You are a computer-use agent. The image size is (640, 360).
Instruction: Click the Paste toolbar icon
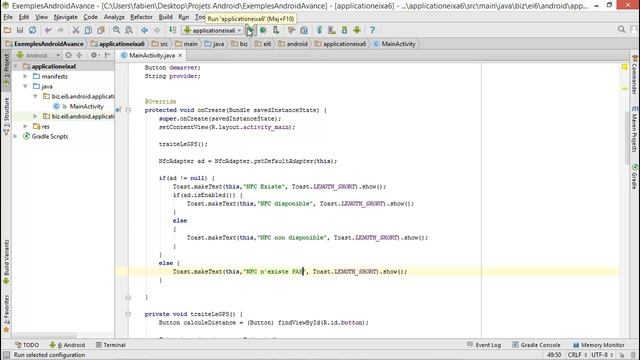pos(100,30)
